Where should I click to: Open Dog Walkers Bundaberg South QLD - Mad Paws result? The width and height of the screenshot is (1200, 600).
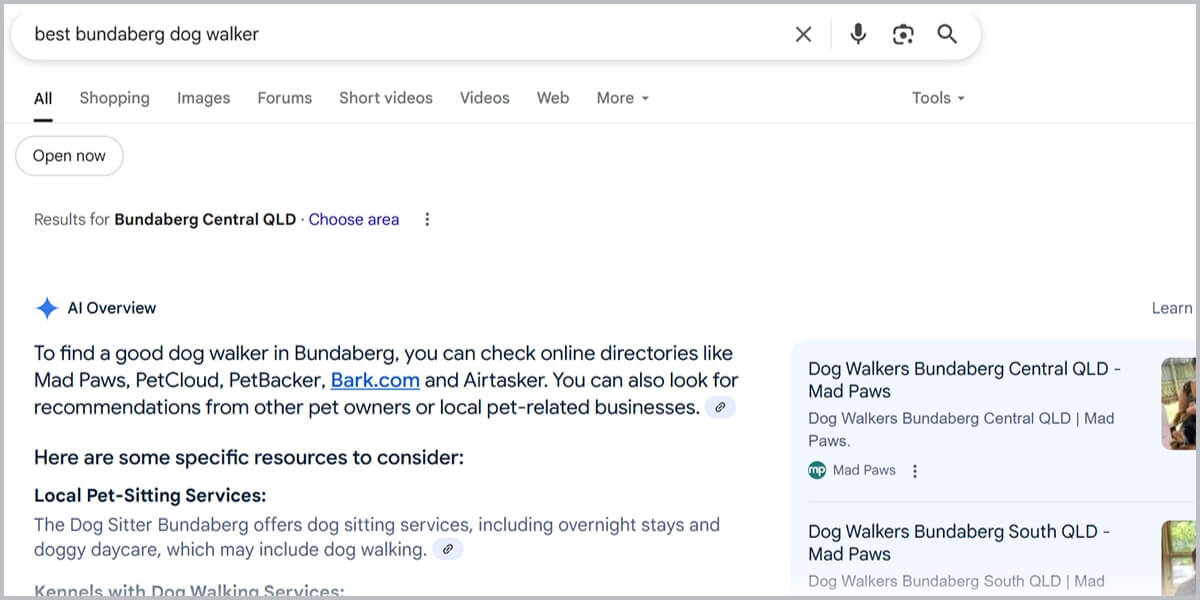coord(959,543)
